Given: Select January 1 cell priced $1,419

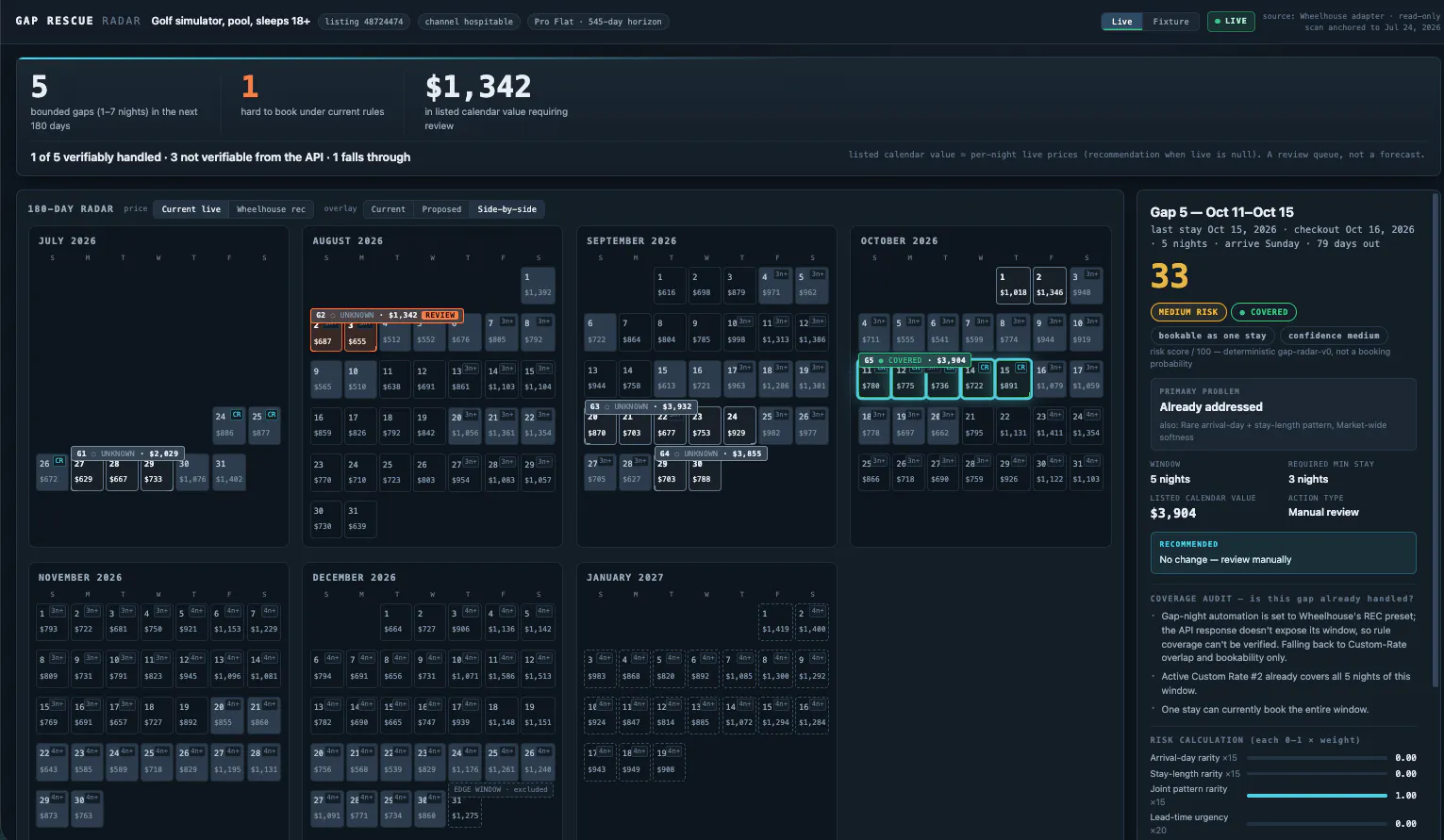Looking at the screenshot, I should [775, 622].
